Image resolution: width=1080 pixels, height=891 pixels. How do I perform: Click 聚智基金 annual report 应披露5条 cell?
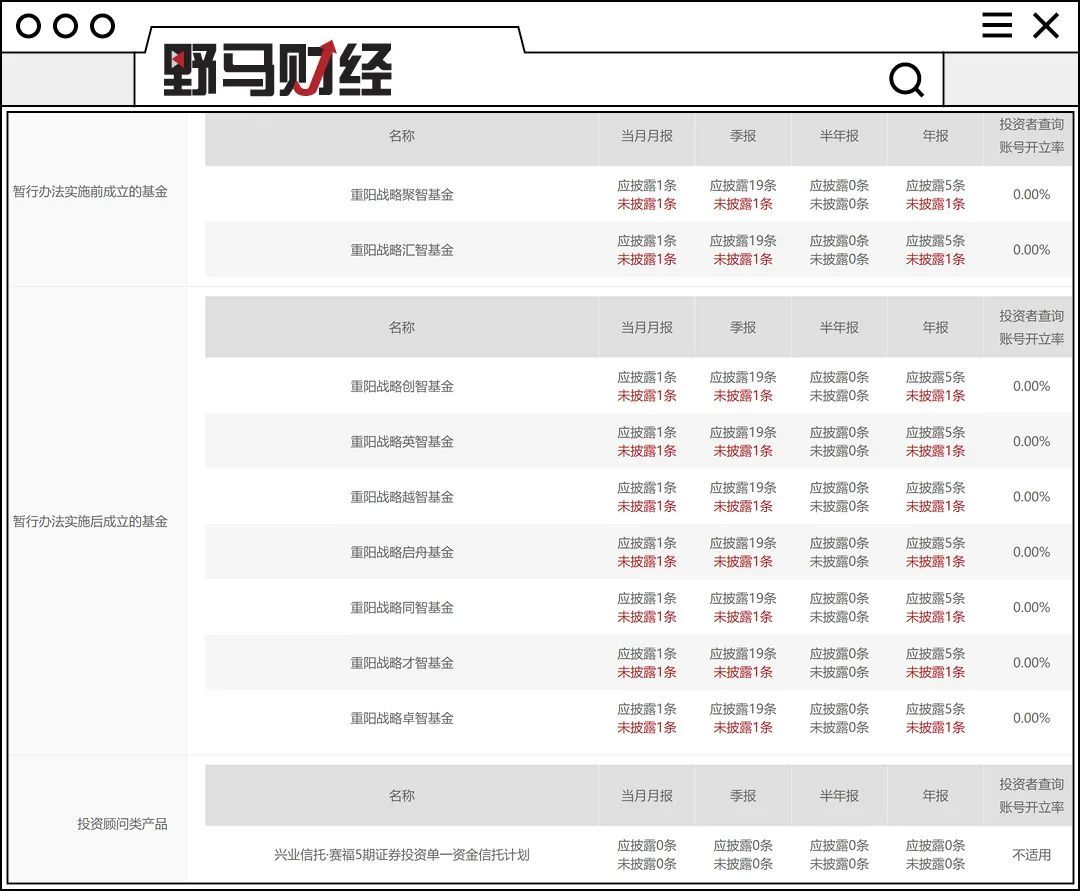pos(935,185)
